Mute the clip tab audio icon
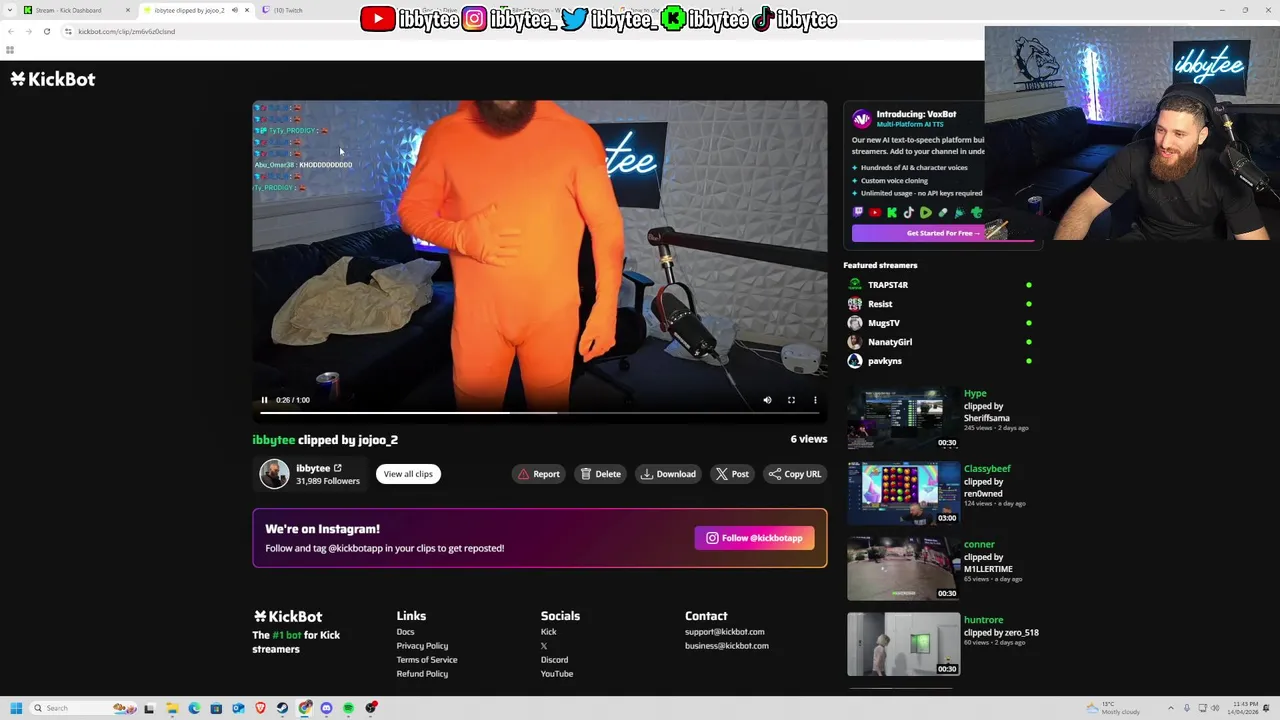The width and height of the screenshot is (1280, 720). [235, 10]
